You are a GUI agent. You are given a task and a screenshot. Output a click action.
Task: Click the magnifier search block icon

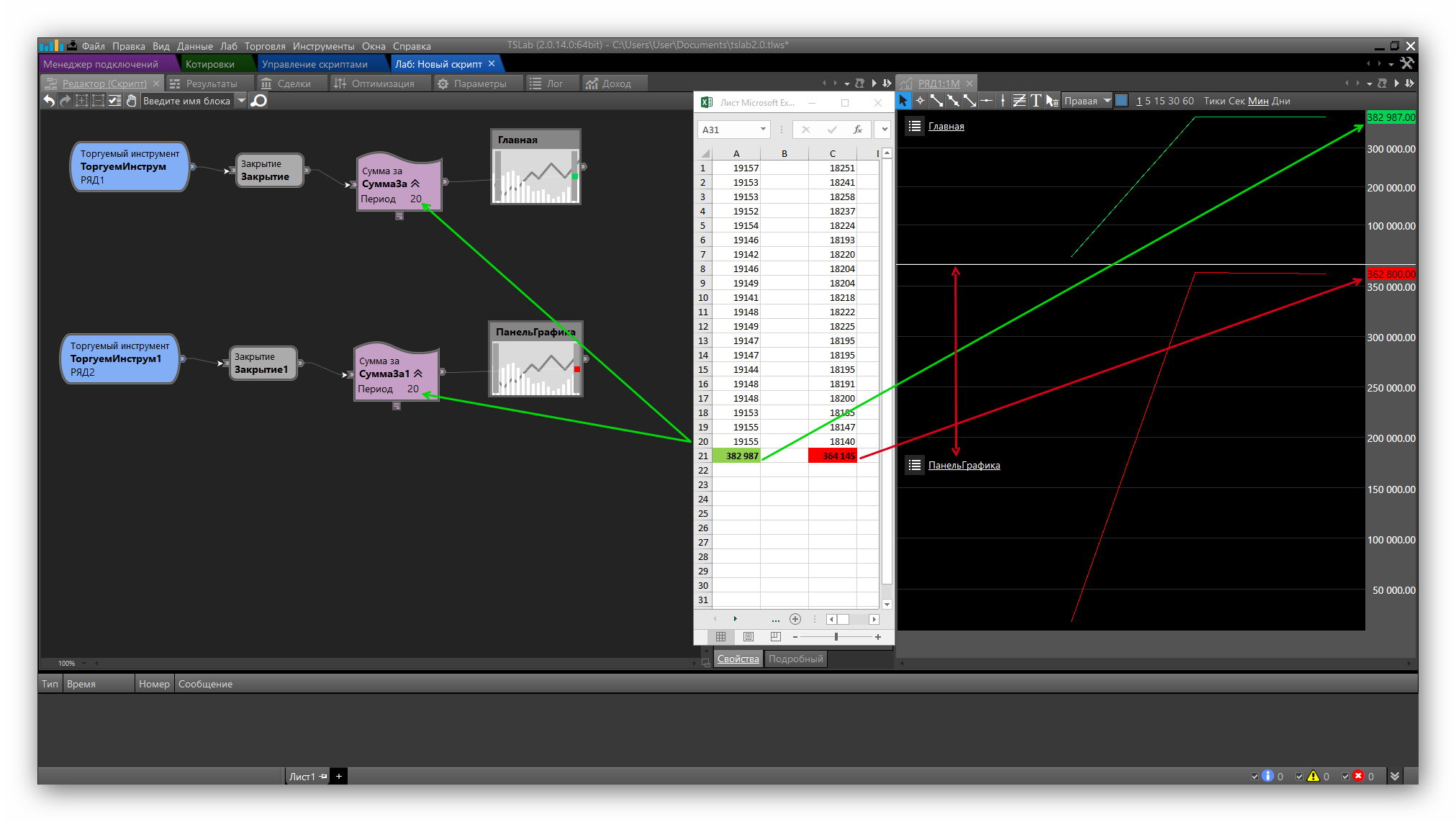(259, 101)
